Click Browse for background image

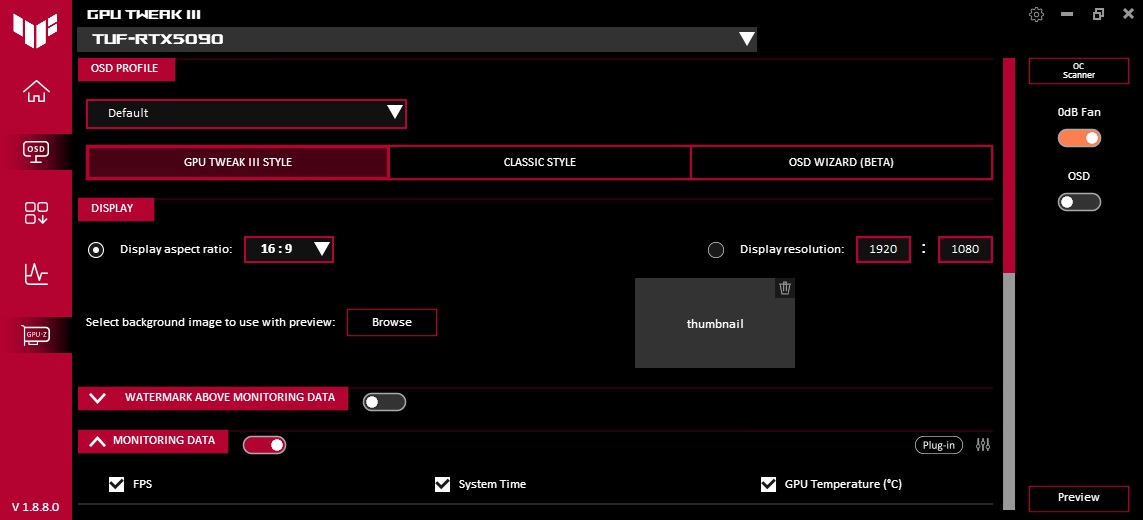click(391, 322)
